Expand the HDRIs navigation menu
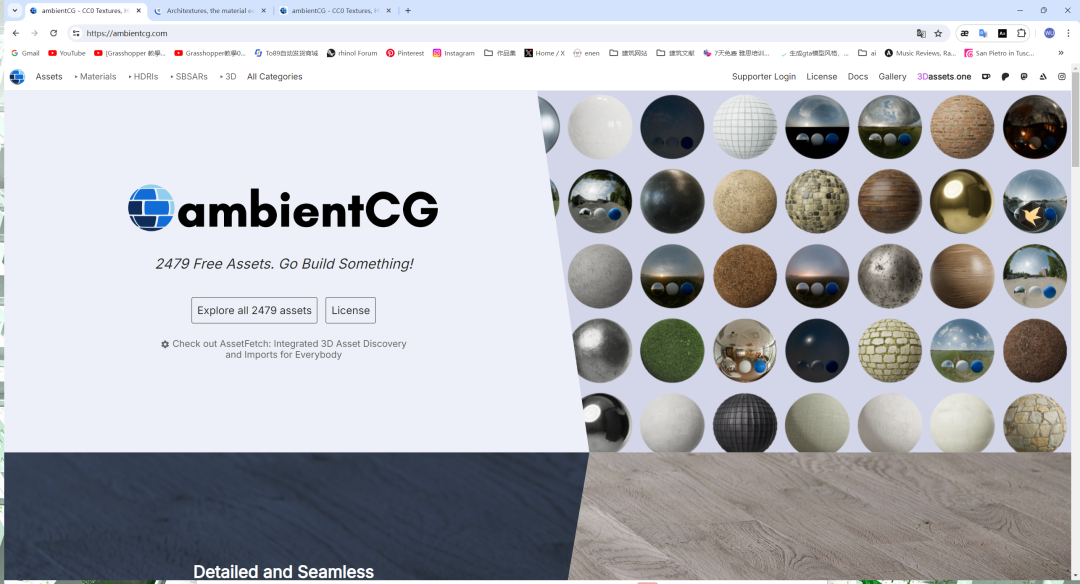 143,76
